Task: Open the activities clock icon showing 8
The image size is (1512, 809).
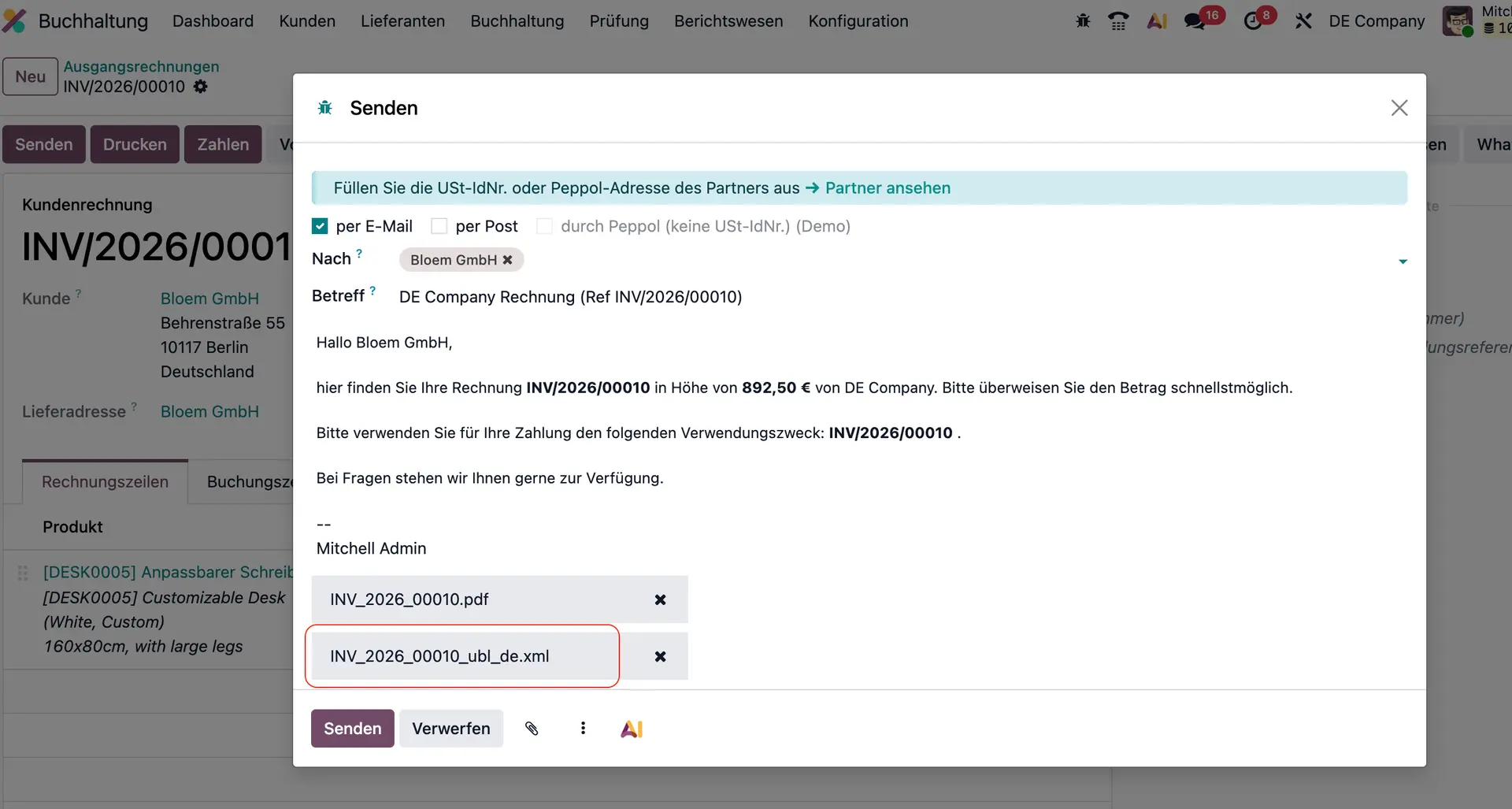Action: tap(1254, 21)
